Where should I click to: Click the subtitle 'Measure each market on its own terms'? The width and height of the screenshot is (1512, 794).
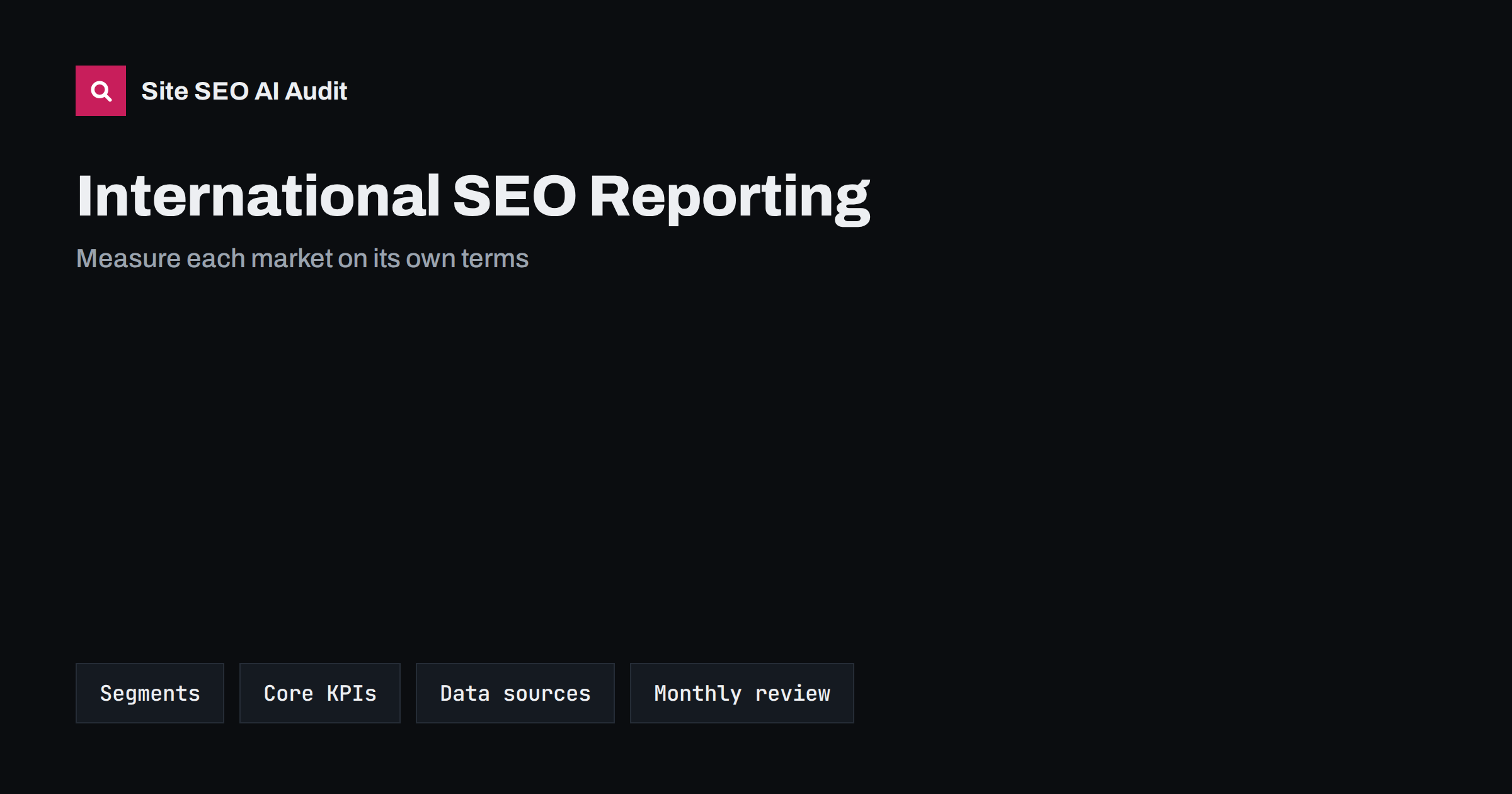[302, 258]
